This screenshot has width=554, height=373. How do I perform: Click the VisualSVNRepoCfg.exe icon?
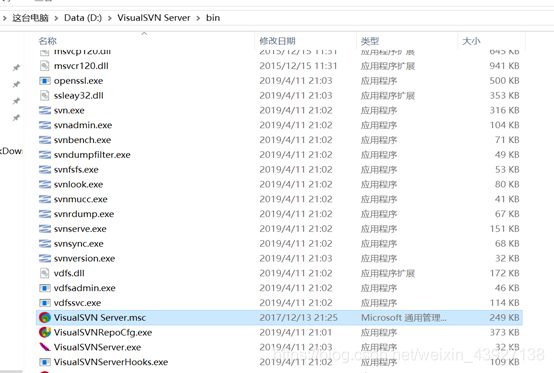(45, 332)
